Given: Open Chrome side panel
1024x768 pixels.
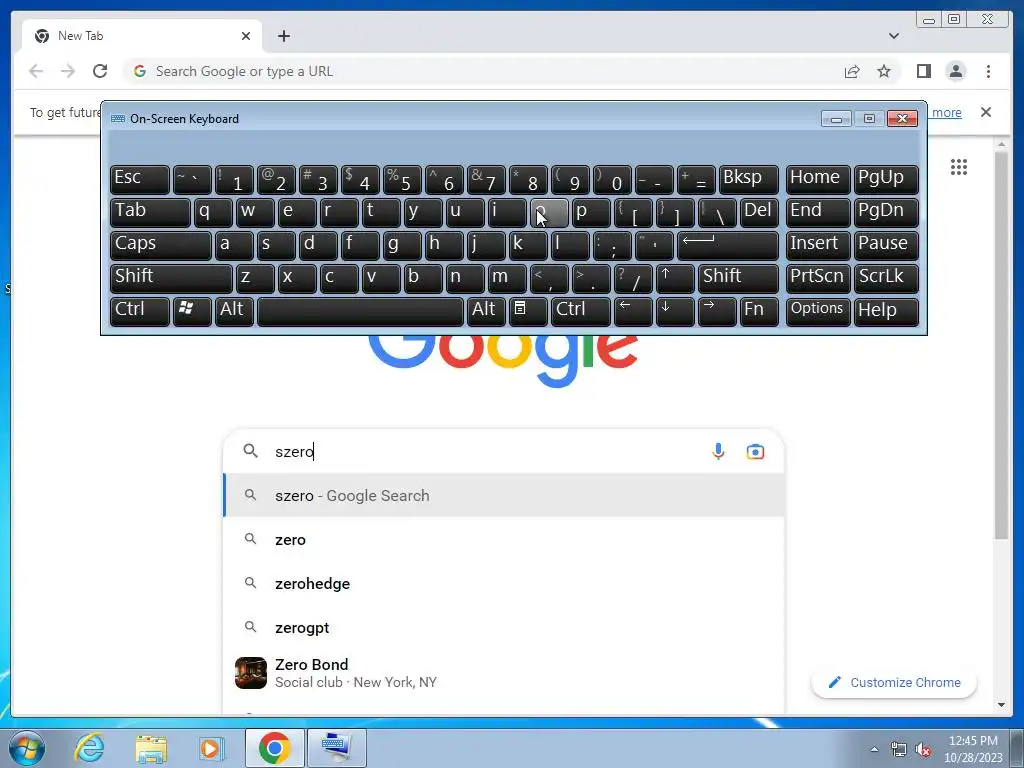Looking at the screenshot, I should point(923,71).
